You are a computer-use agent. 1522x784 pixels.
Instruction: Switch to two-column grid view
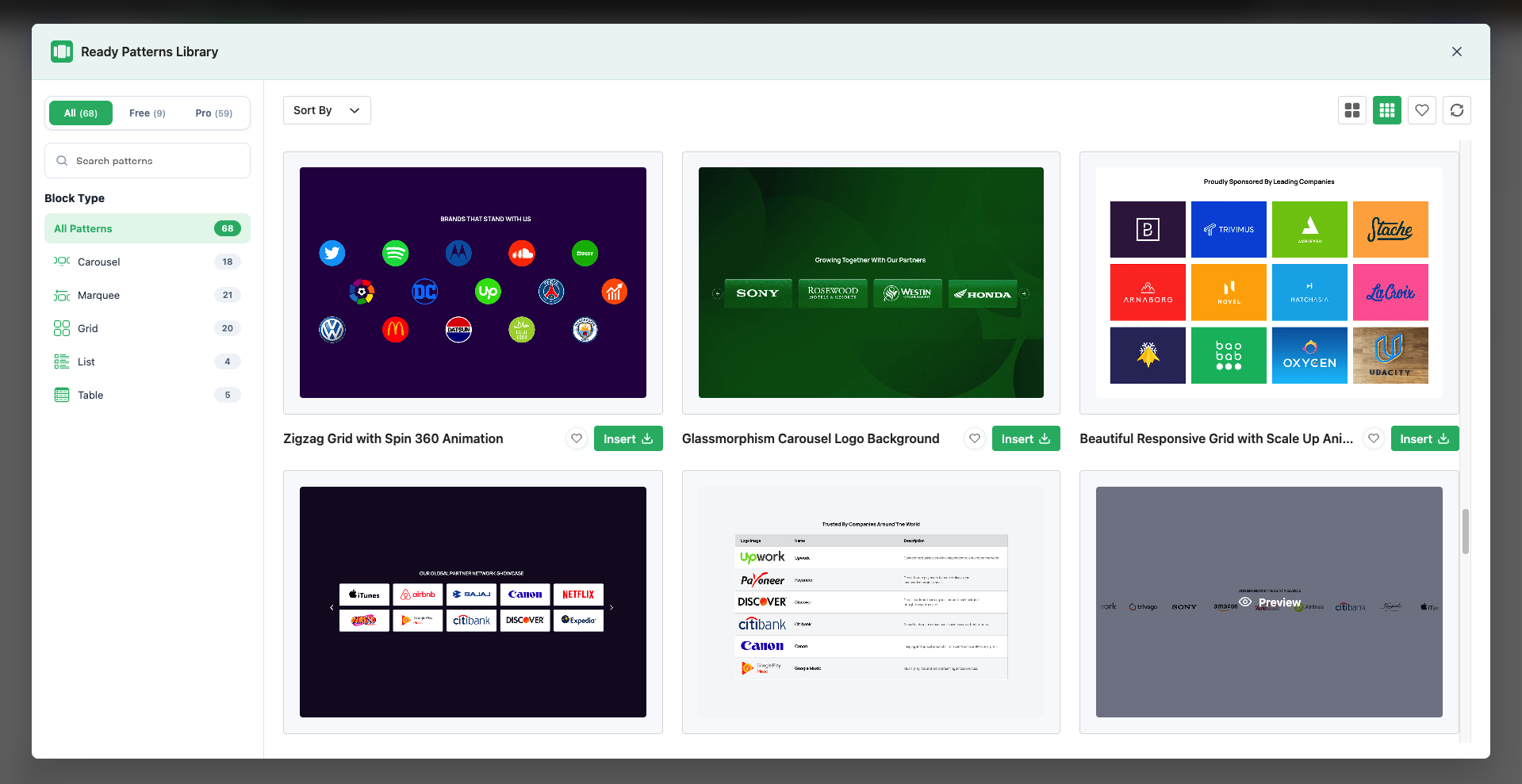[x=1352, y=110]
